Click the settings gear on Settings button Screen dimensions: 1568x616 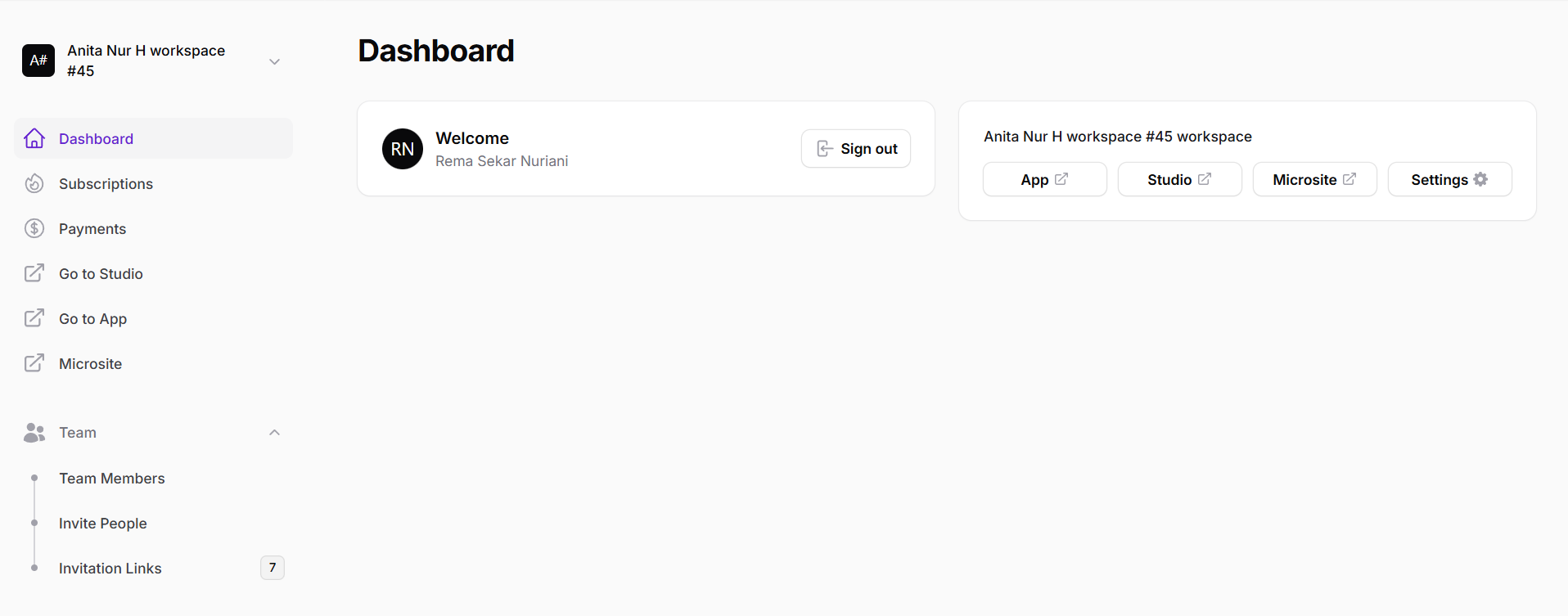tap(1480, 178)
